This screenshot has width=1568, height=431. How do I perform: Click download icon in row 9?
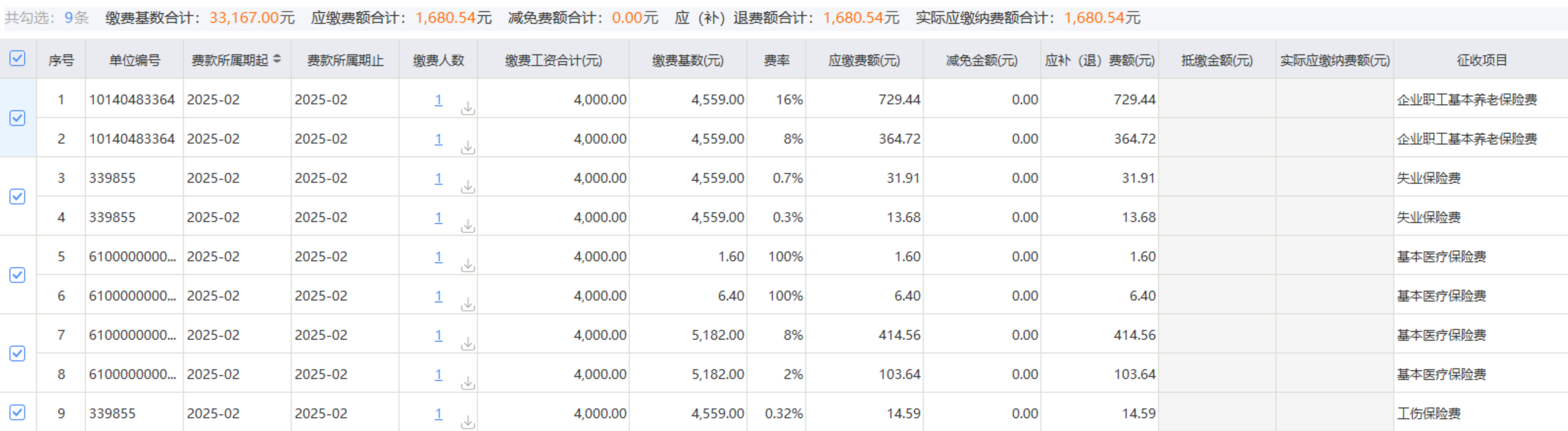pos(468,422)
